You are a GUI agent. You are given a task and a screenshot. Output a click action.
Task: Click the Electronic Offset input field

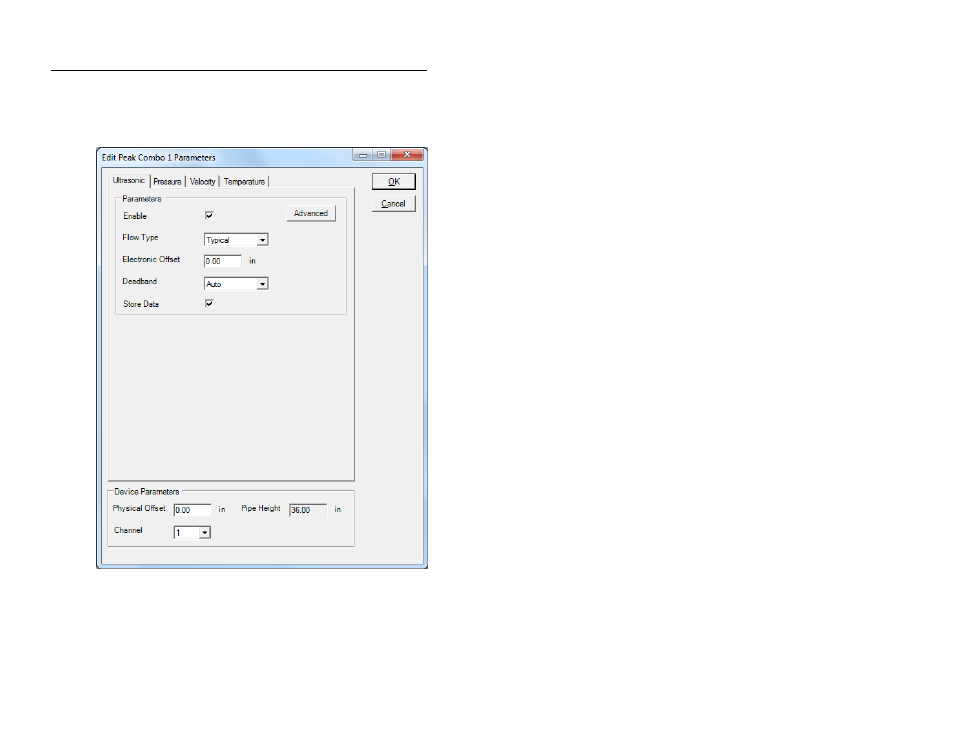pos(223,261)
